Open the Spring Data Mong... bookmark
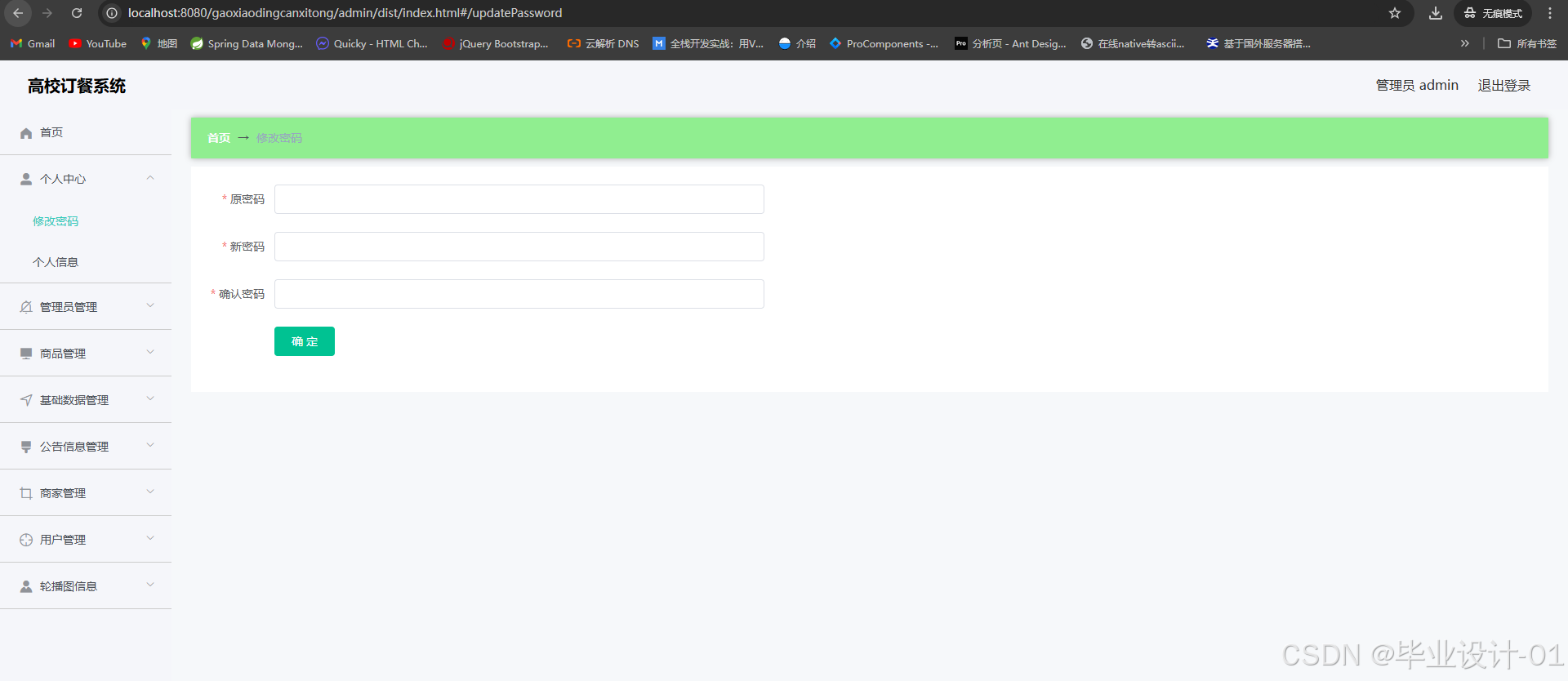The height and width of the screenshot is (681, 1568). (x=247, y=43)
